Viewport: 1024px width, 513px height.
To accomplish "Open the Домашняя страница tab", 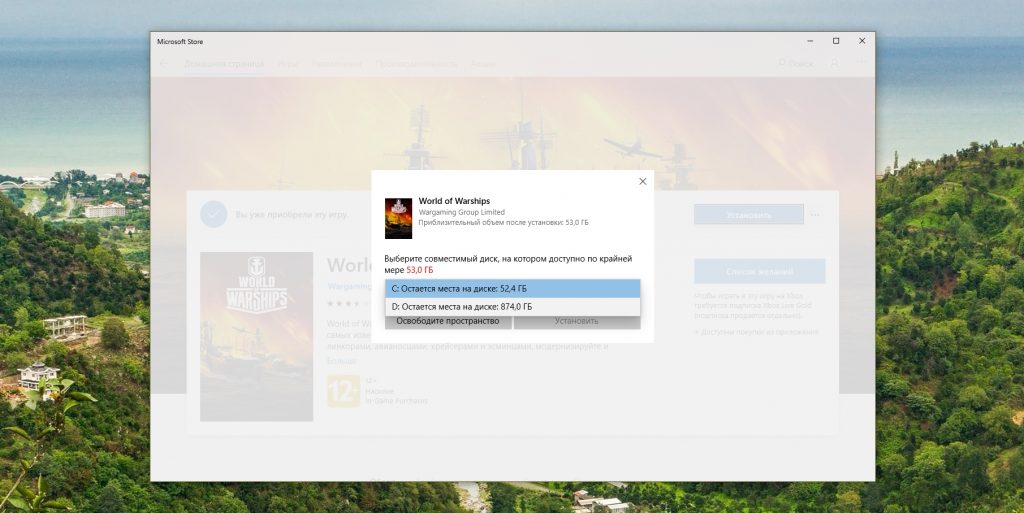I will tap(223, 64).
